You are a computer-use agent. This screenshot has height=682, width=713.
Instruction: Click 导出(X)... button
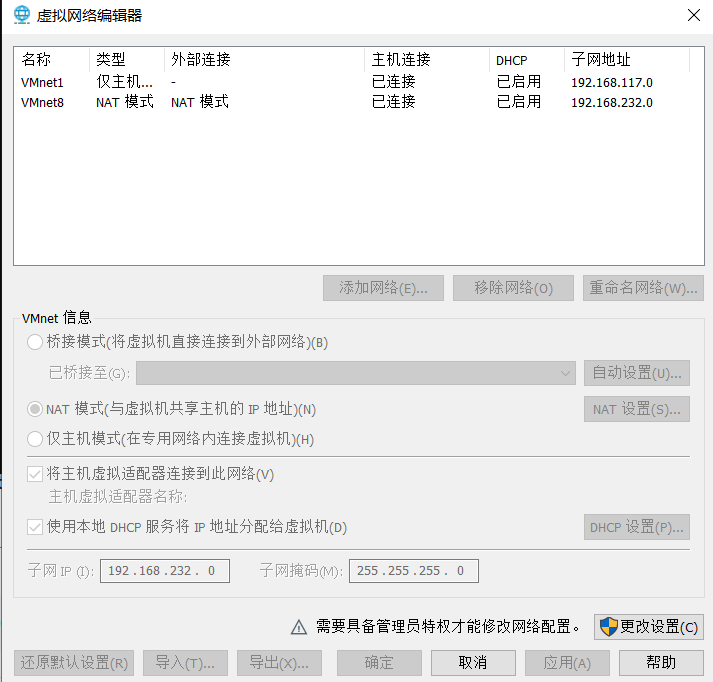[x=279, y=663]
